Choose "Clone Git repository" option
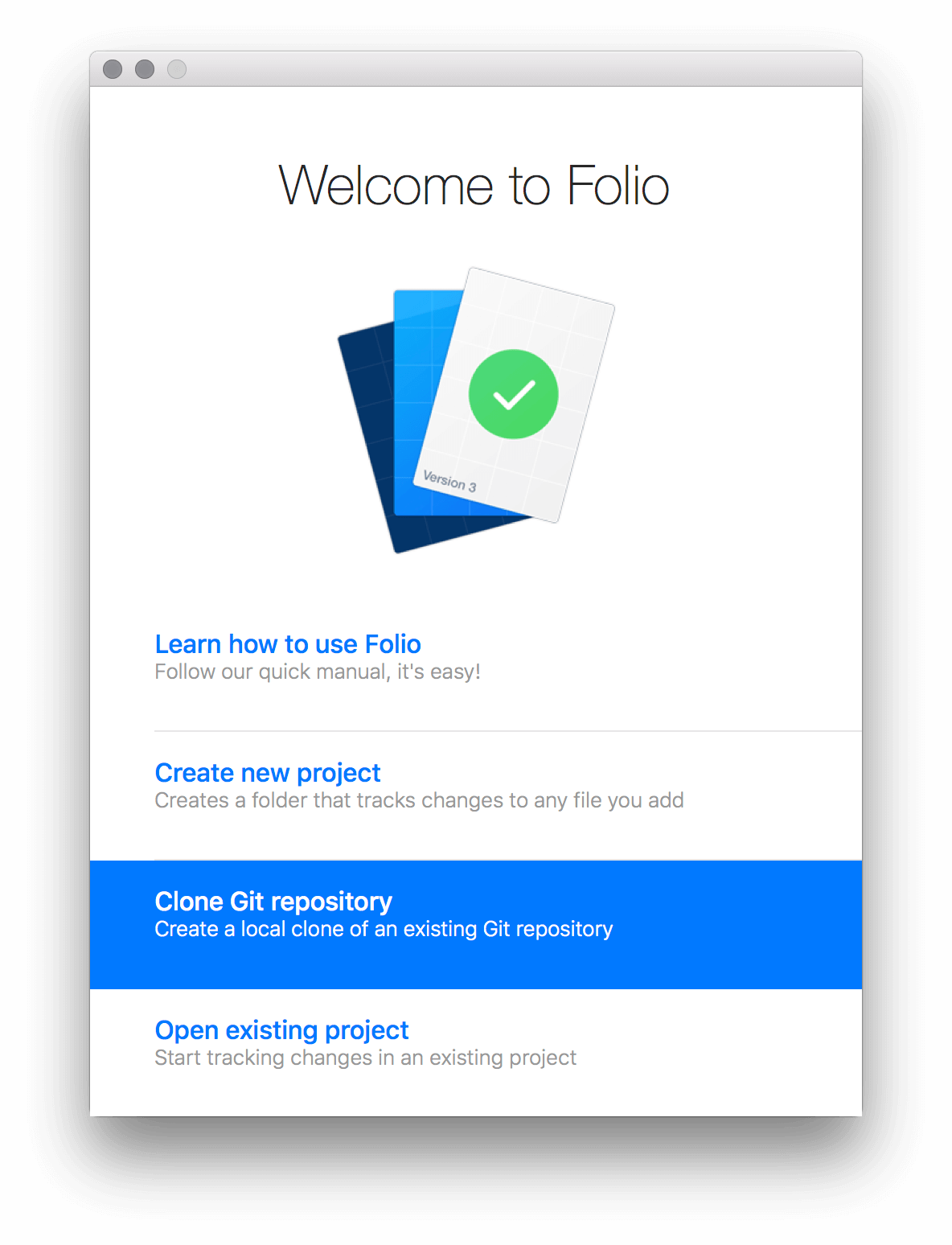The width and height of the screenshot is (952, 1245). pyautogui.click(x=273, y=902)
